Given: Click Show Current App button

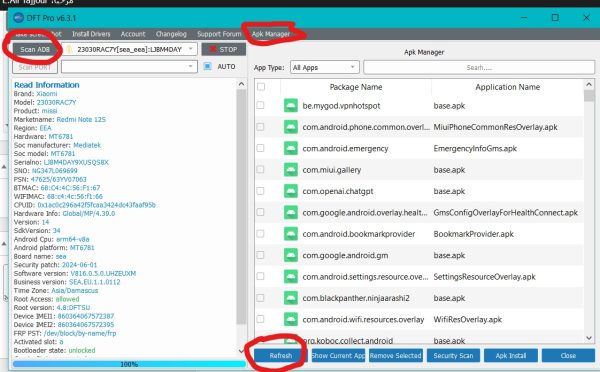Looking at the screenshot, I should click(338, 356).
